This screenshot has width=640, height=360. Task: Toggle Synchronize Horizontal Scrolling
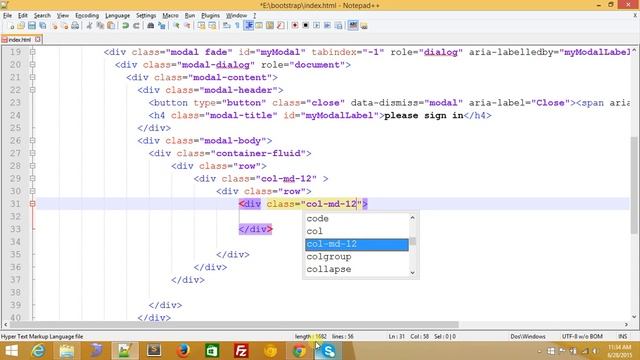coord(212,26)
